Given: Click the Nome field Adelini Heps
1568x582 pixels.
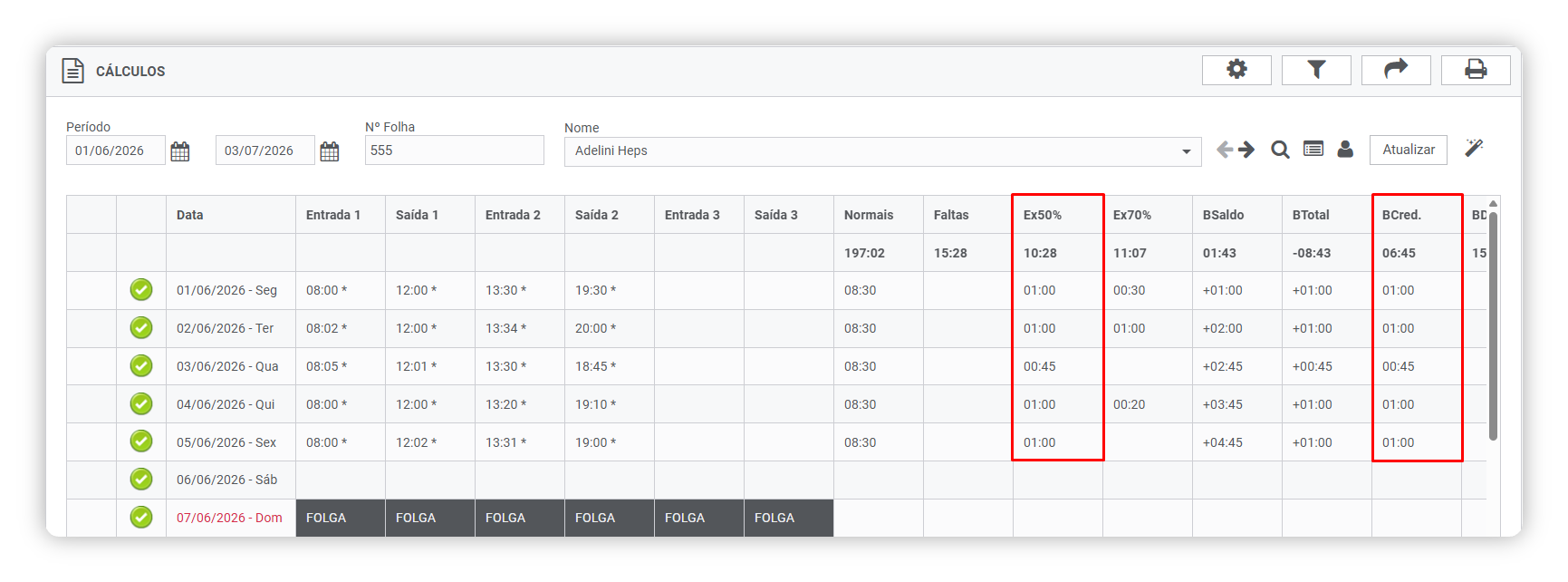Looking at the screenshot, I should (x=883, y=151).
